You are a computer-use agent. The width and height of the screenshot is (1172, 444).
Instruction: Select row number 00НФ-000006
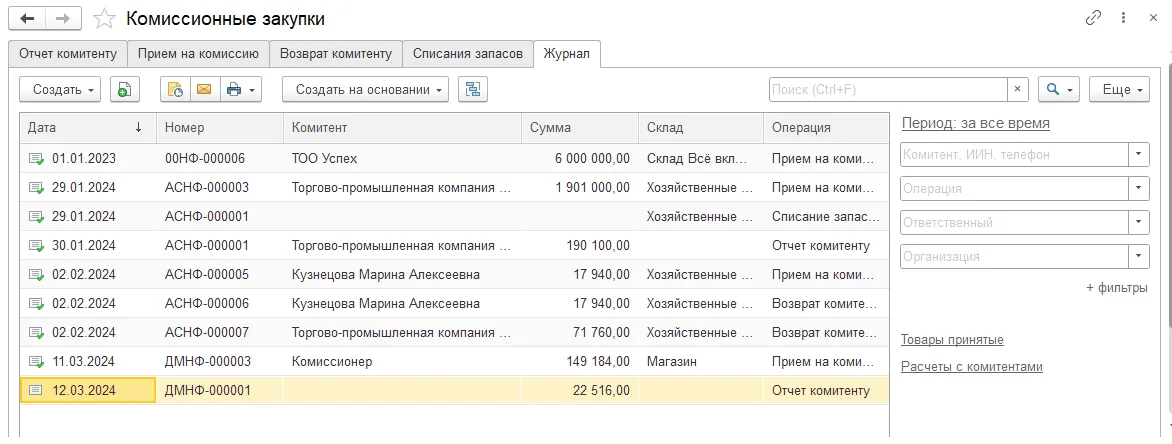coord(205,158)
